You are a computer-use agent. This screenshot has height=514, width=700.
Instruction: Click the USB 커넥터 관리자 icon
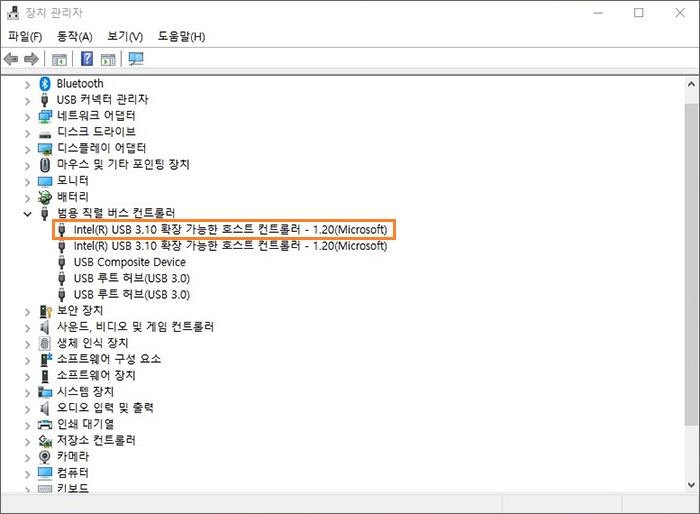[x=45, y=100]
